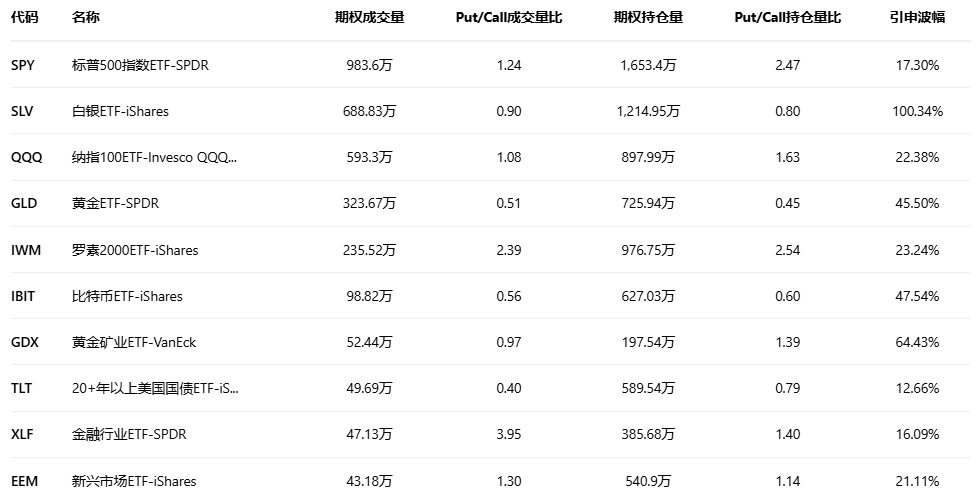Click the TLT ticker code
The image size is (979, 499).
(x=22, y=388)
